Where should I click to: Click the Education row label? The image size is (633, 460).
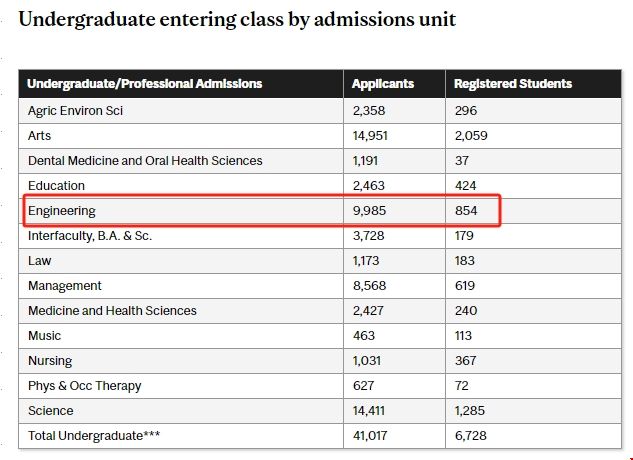(56, 185)
